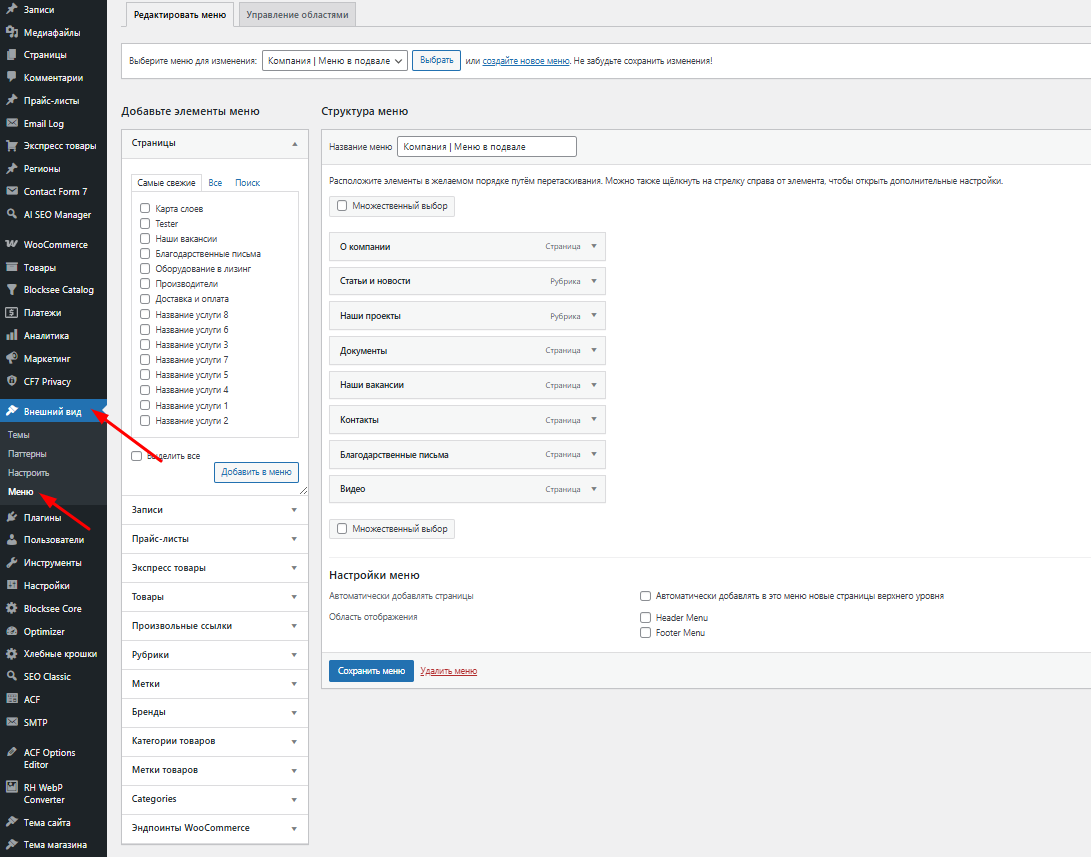This screenshot has height=857, width=1091.
Task: Open the menu selection dropdown
Action: [x=334, y=60]
